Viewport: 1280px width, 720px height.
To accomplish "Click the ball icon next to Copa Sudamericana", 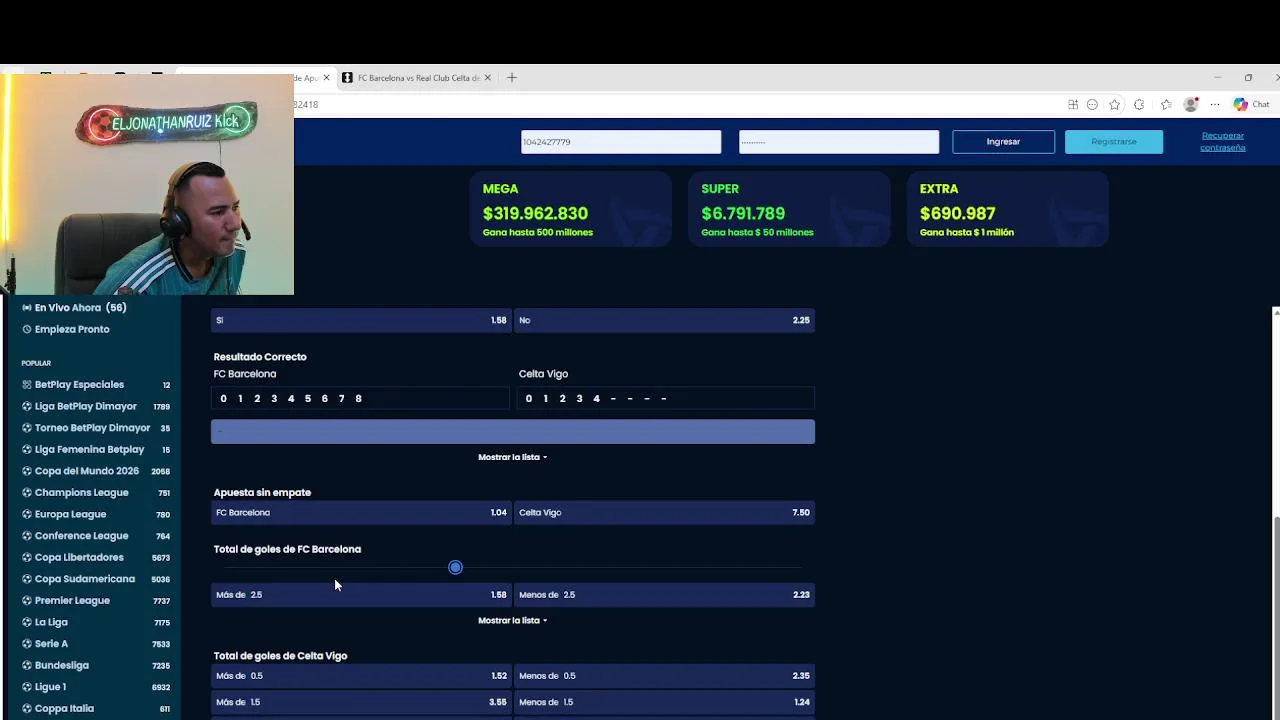I will (x=27, y=579).
